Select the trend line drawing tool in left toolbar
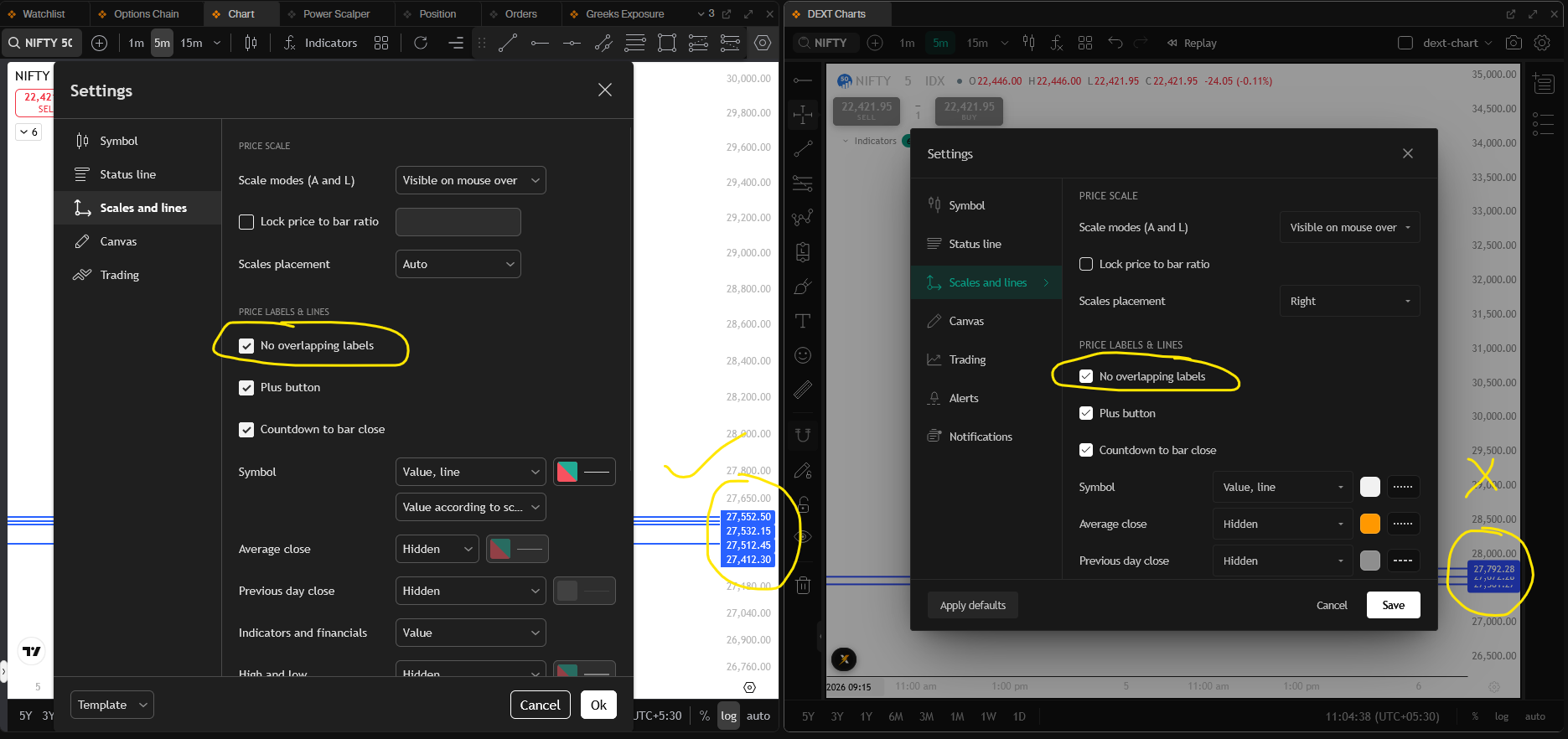This screenshot has width=1568, height=739. (508, 43)
